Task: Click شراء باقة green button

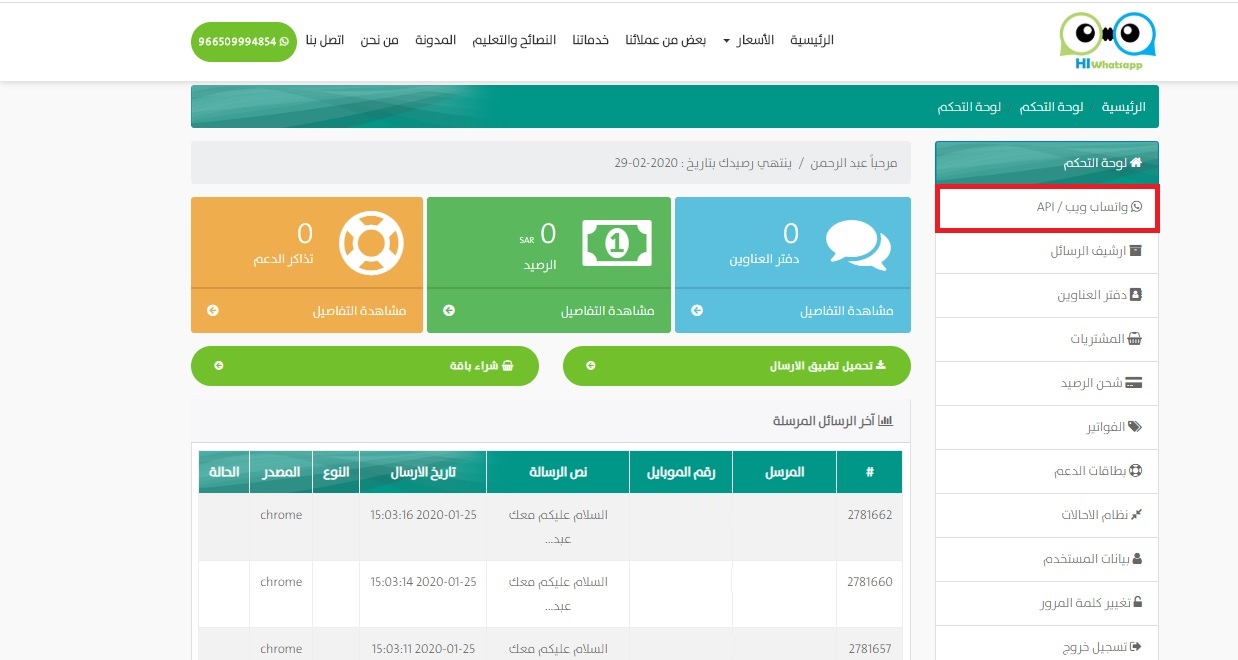Action: [x=365, y=366]
